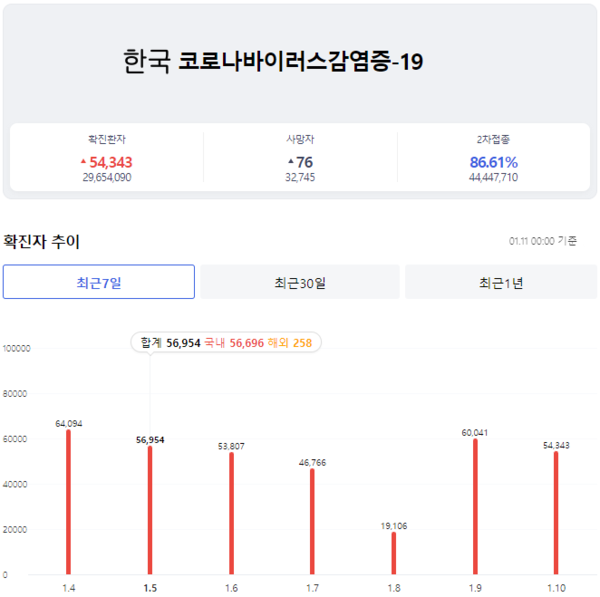The image size is (600, 597).
Task: Select the 최근7일 tab
Action: tap(99, 282)
